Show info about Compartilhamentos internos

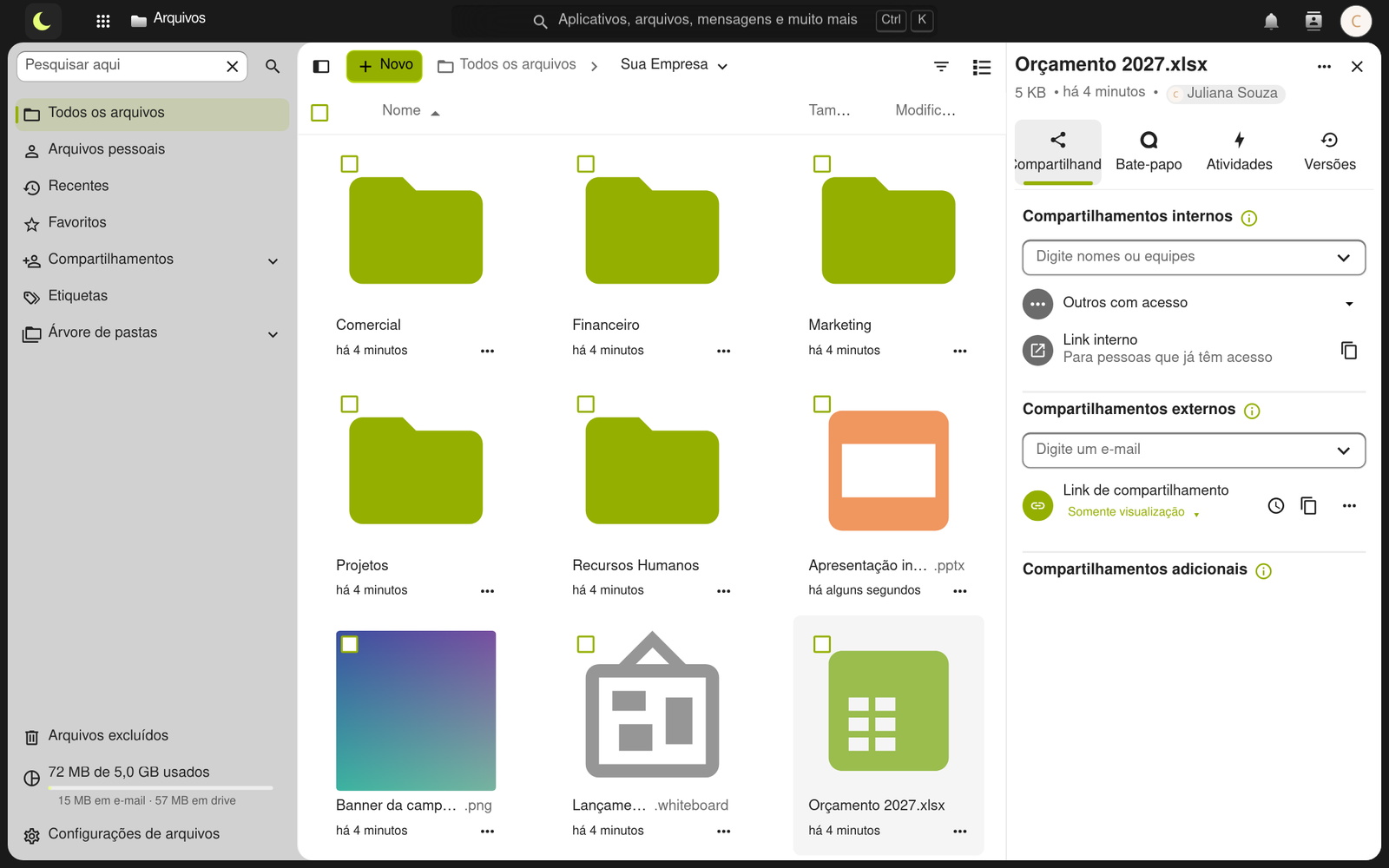click(1249, 218)
